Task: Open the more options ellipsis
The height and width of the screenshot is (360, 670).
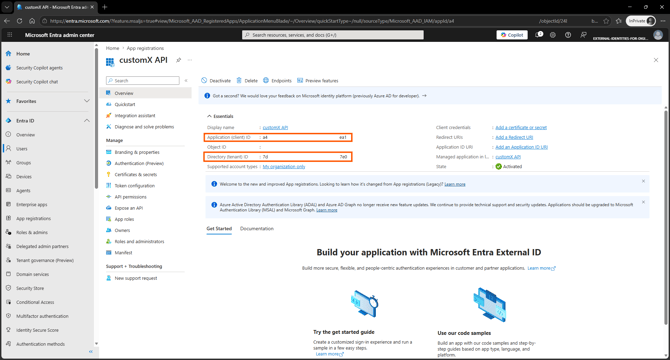Action: click(190, 60)
